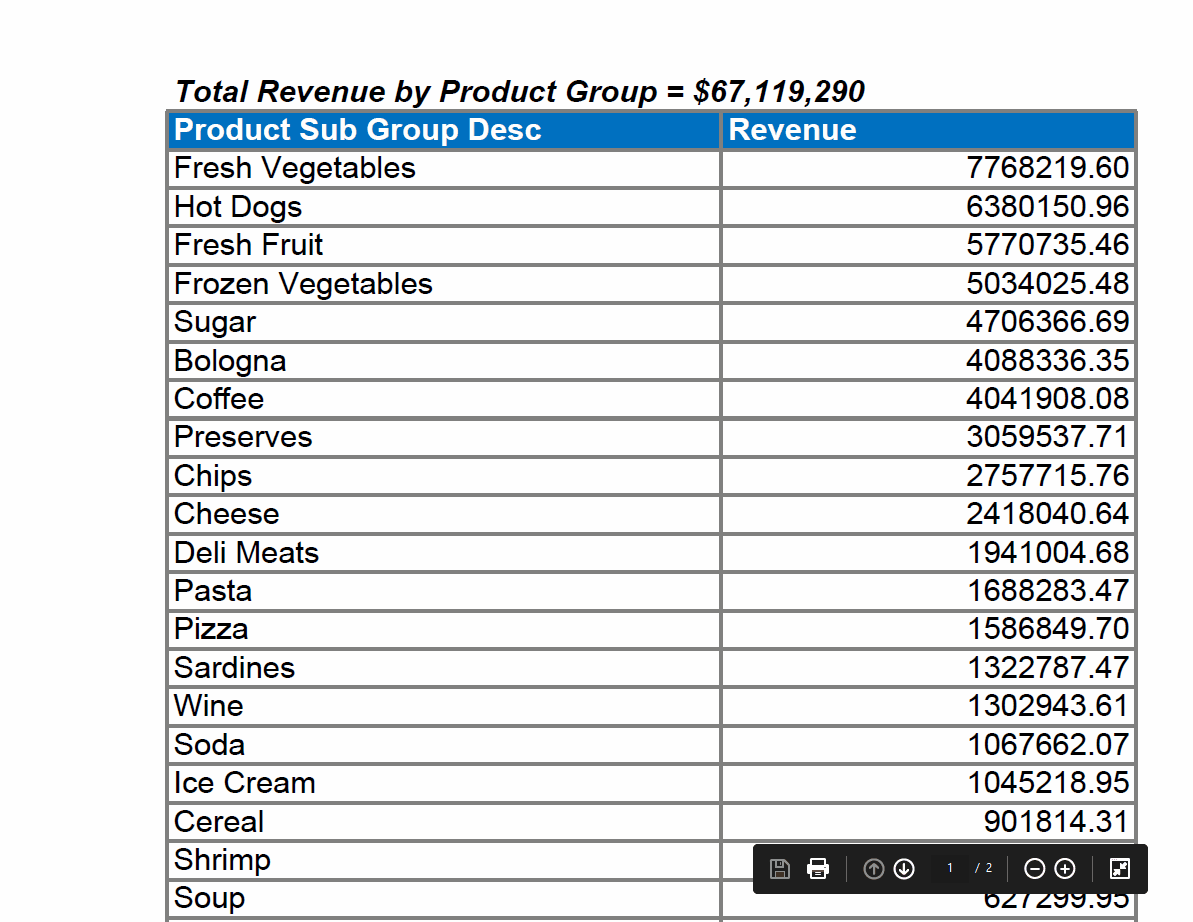Click the previous page up-arrow icon
Viewport: 1193px width, 922px height.
(873, 869)
